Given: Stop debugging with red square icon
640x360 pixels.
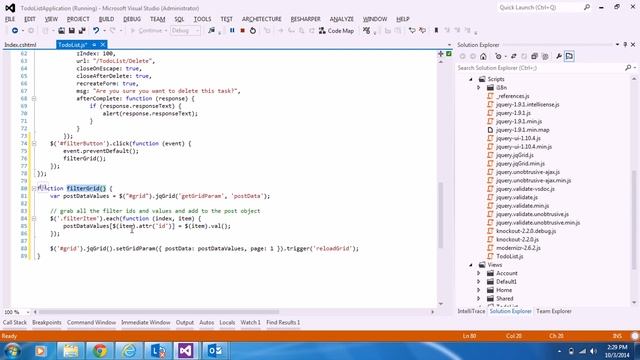Looking at the screenshot, I should click(x=242, y=31).
